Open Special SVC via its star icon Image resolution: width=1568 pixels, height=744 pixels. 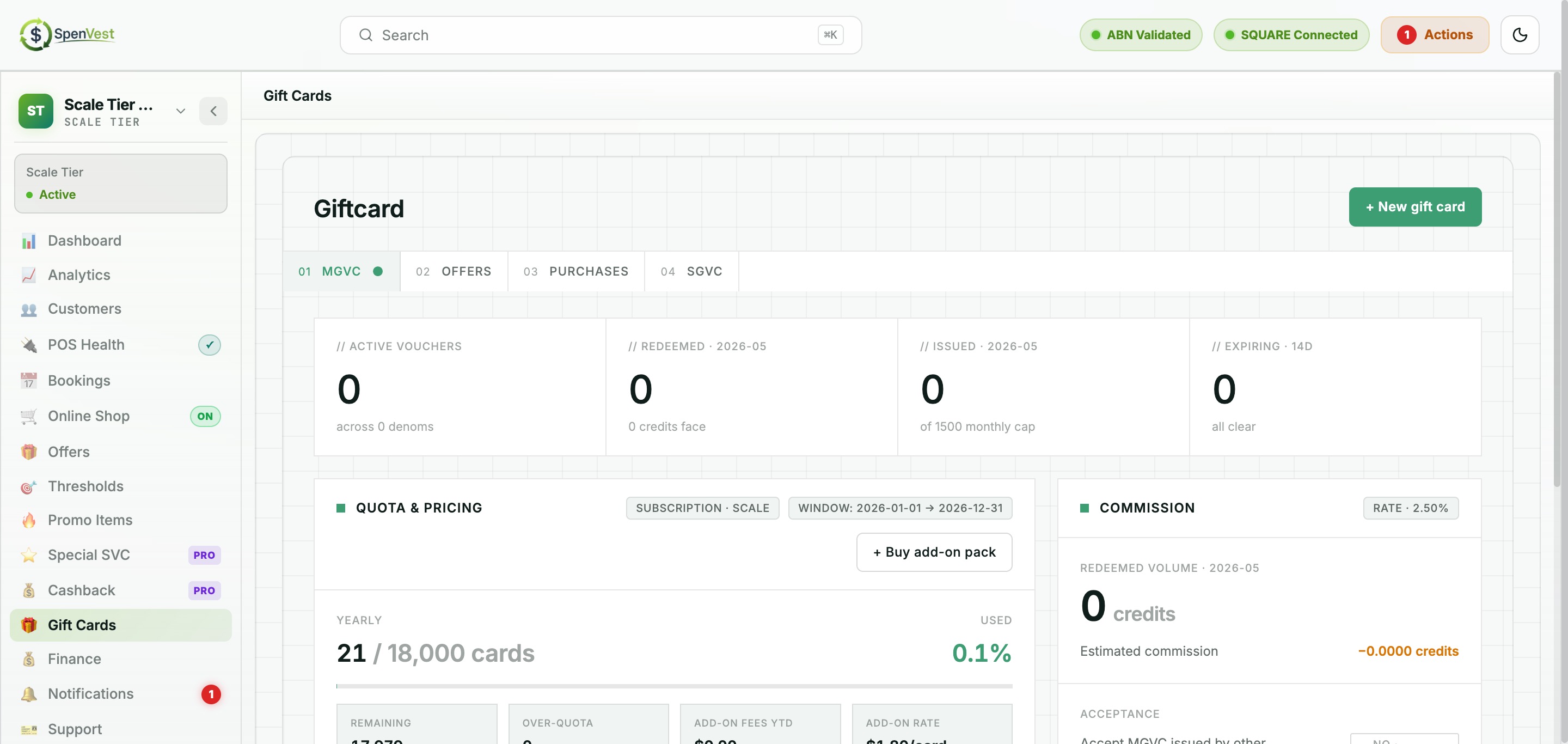click(x=29, y=555)
